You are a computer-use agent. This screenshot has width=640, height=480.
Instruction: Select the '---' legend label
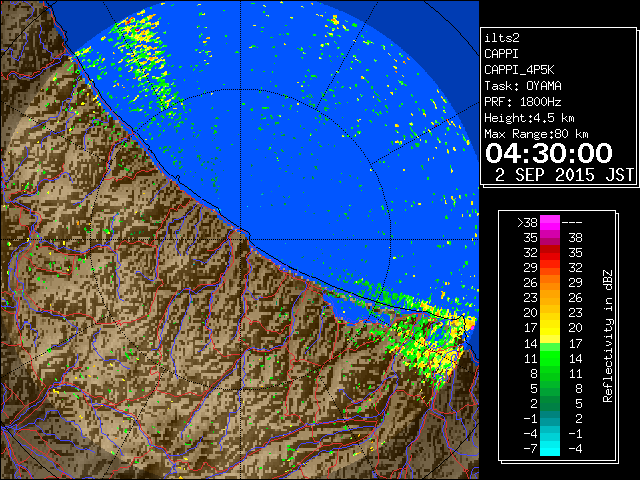click(572, 223)
